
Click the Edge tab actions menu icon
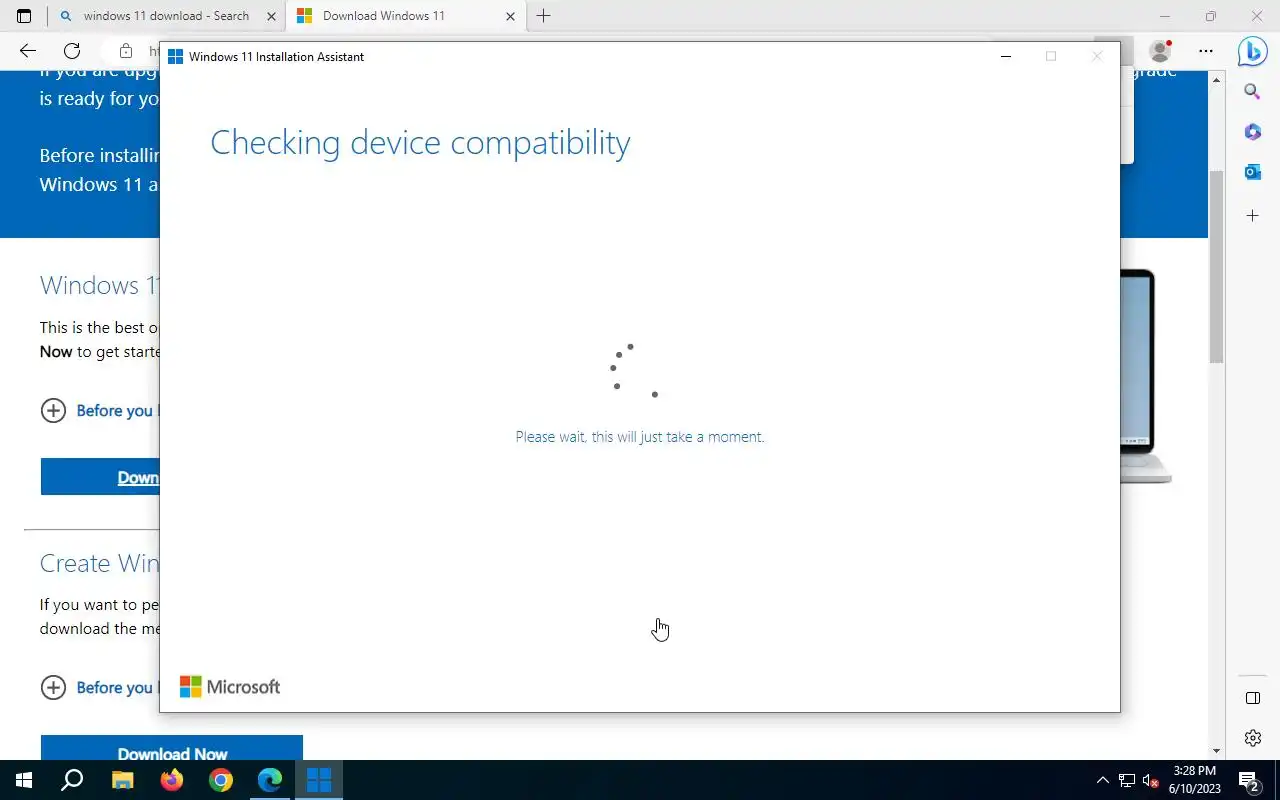24,16
